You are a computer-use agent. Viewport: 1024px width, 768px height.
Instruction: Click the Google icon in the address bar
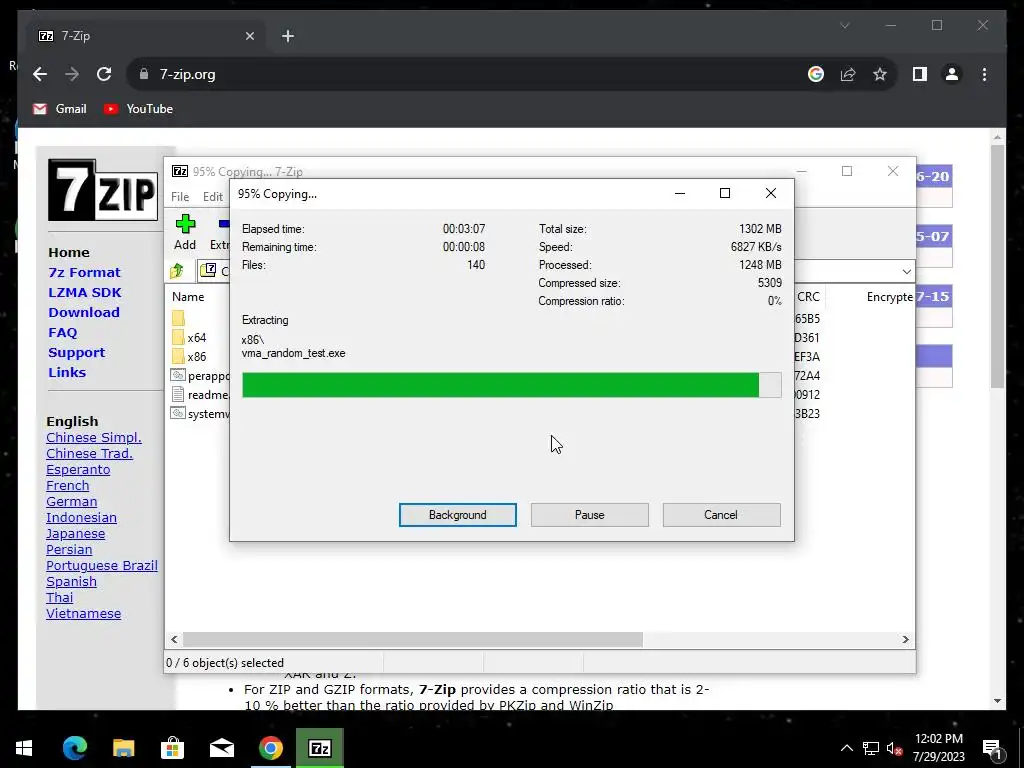tap(816, 74)
